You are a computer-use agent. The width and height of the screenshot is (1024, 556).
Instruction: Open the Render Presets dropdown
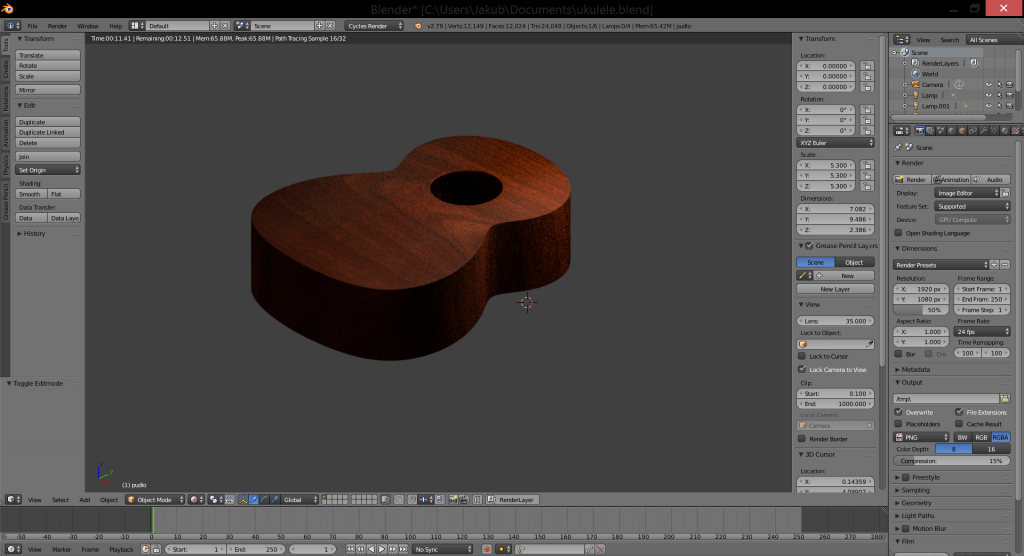940,265
